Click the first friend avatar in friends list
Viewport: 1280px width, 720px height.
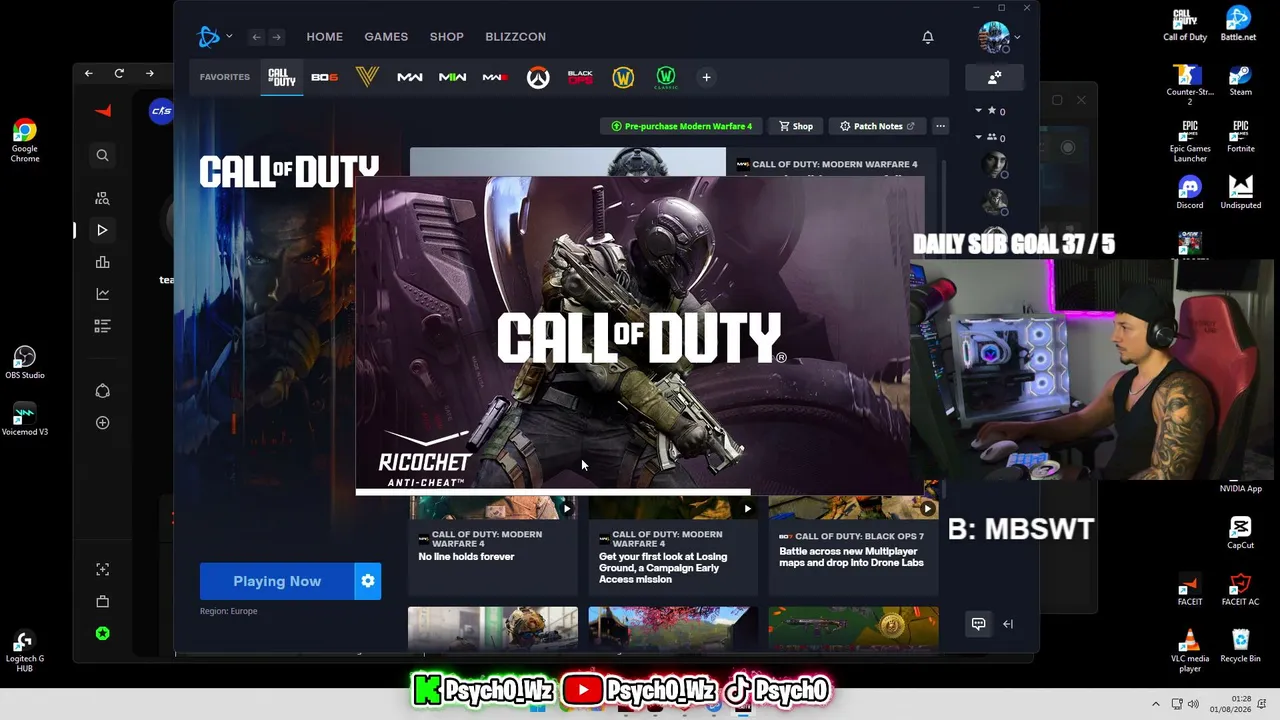(994, 165)
